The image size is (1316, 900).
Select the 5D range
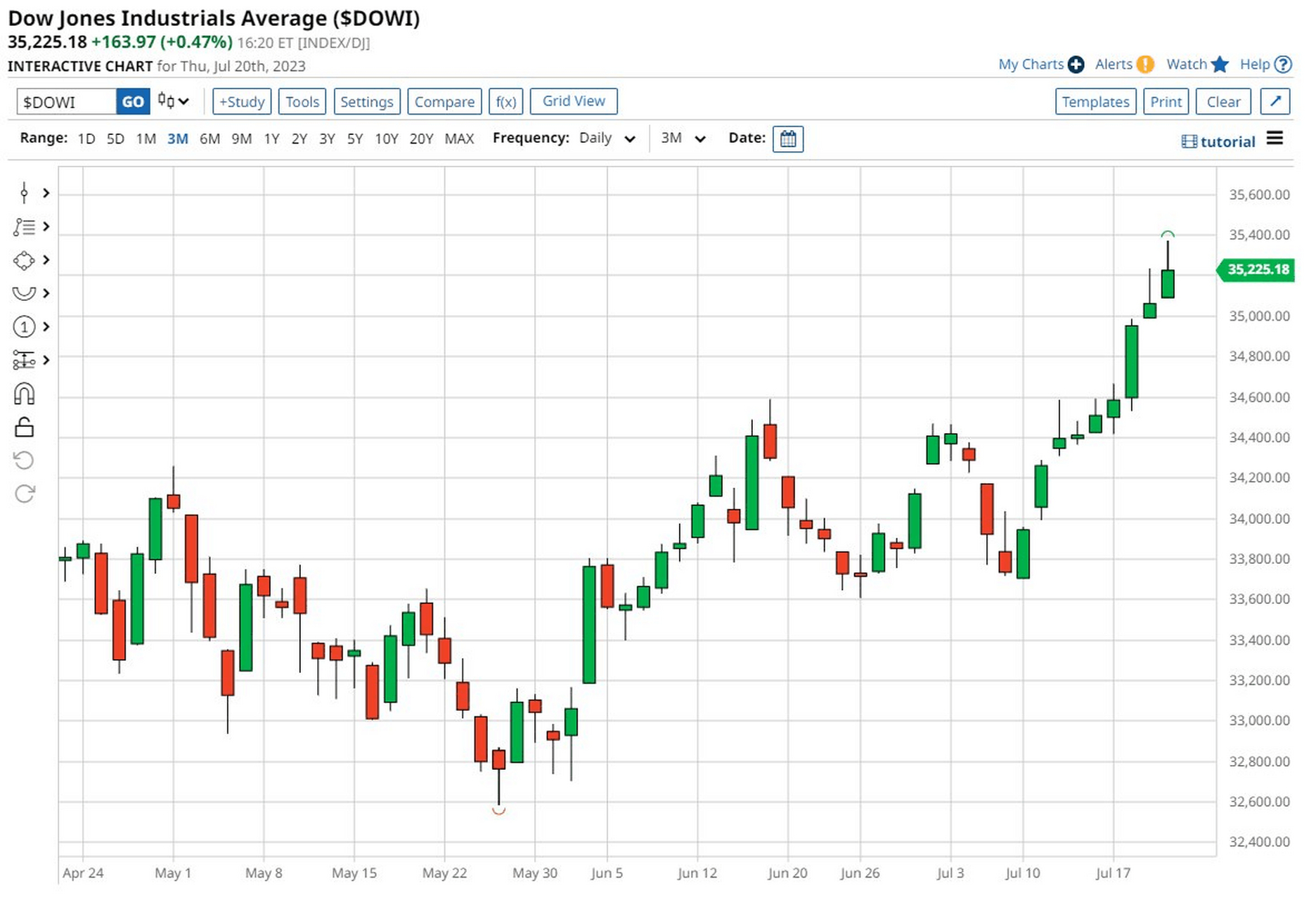pyautogui.click(x=115, y=139)
